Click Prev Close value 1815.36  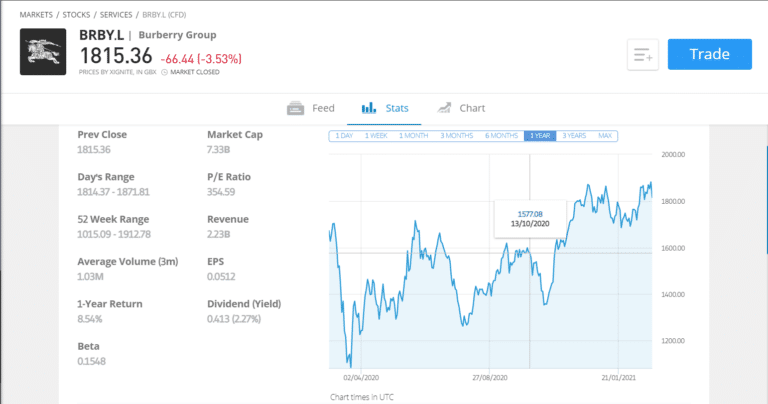pos(94,150)
